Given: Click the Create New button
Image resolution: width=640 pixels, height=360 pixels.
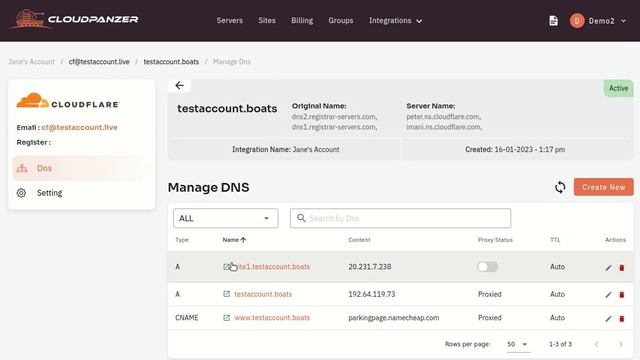Looking at the screenshot, I should click(x=604, y=187).
